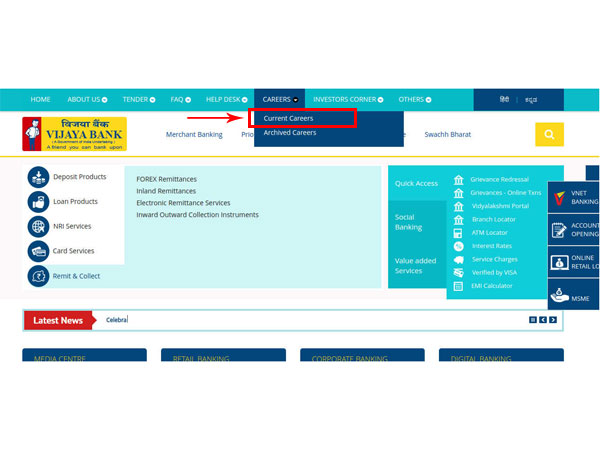Image resolution: width=600 pixels, height=450 pixels.
Task: Click the EMI Calculator text link
Action: (492, 286)
